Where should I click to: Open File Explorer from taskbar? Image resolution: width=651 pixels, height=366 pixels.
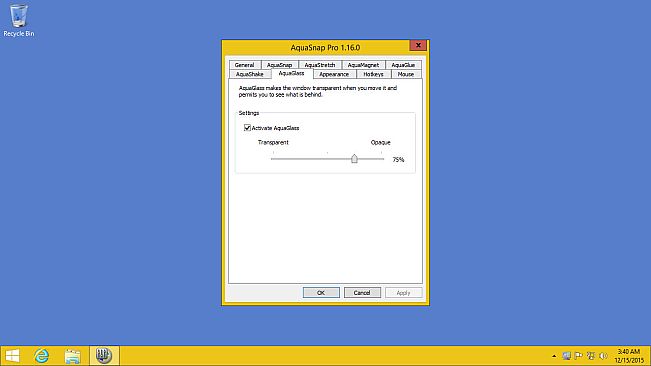tap(73, 356)
